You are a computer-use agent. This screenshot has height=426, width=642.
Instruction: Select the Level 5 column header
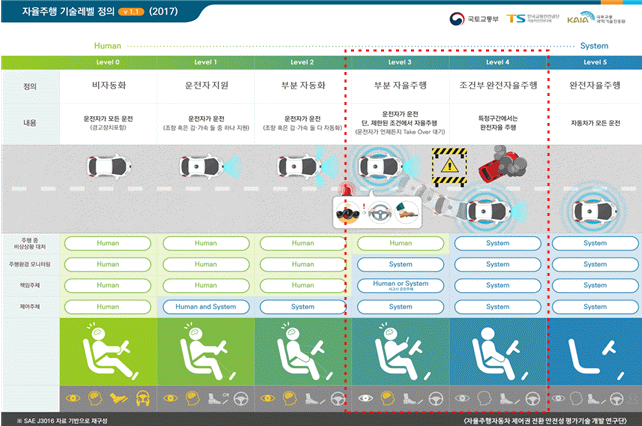595,62
